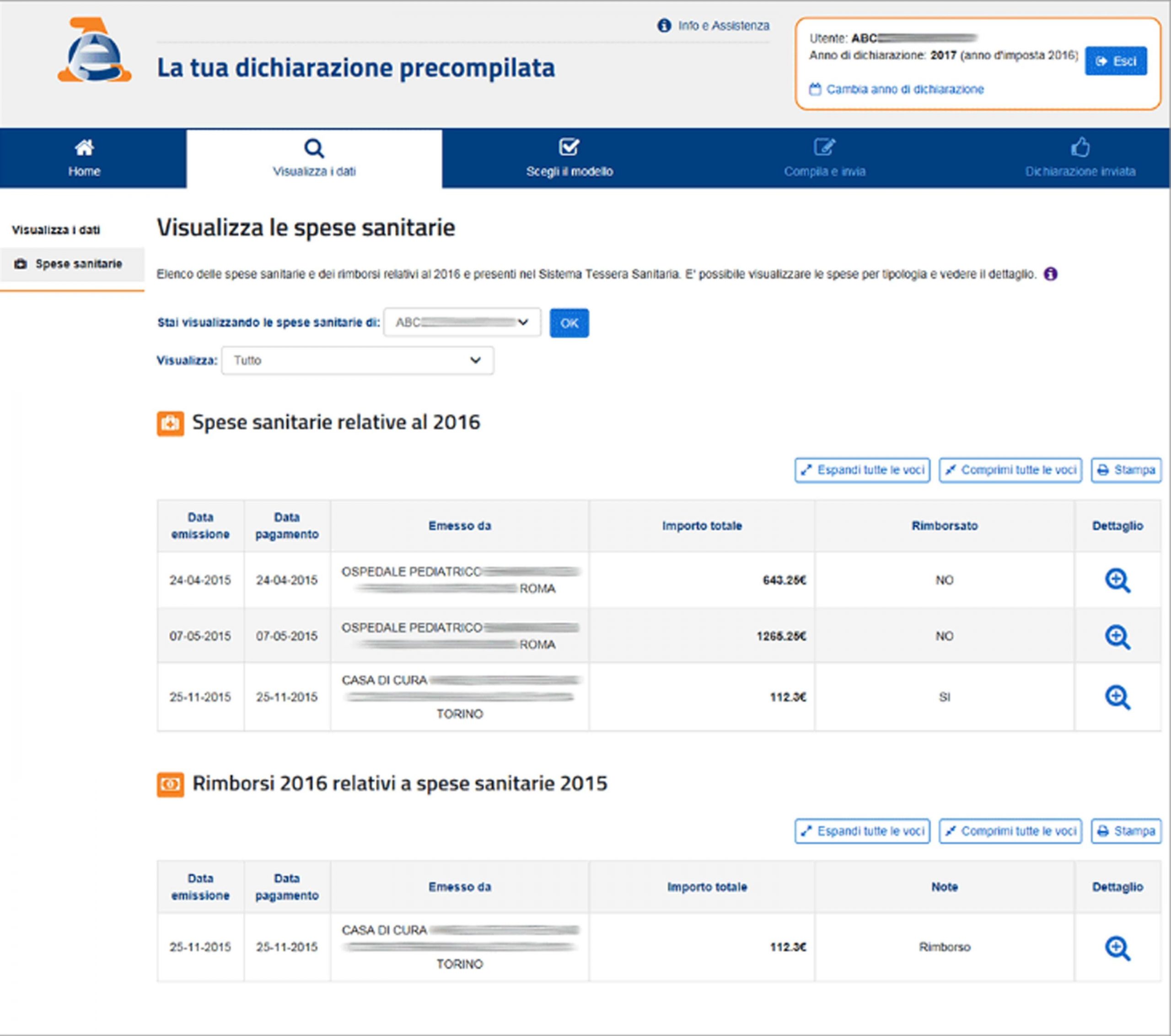1171x1036 pixels.
Task: Open Info e Assistenza help link
Action: (x=714, y=26)
